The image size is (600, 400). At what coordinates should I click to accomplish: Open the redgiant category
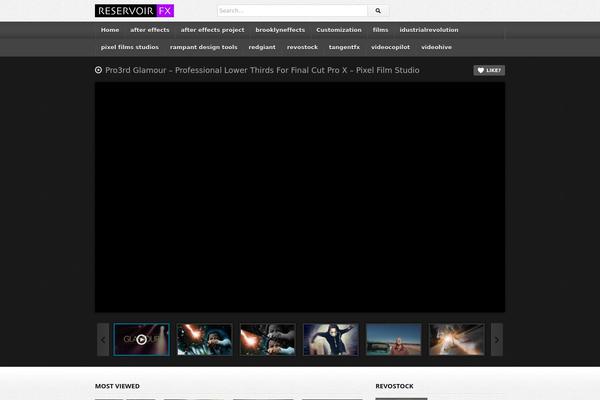click(x=262, y=47)
